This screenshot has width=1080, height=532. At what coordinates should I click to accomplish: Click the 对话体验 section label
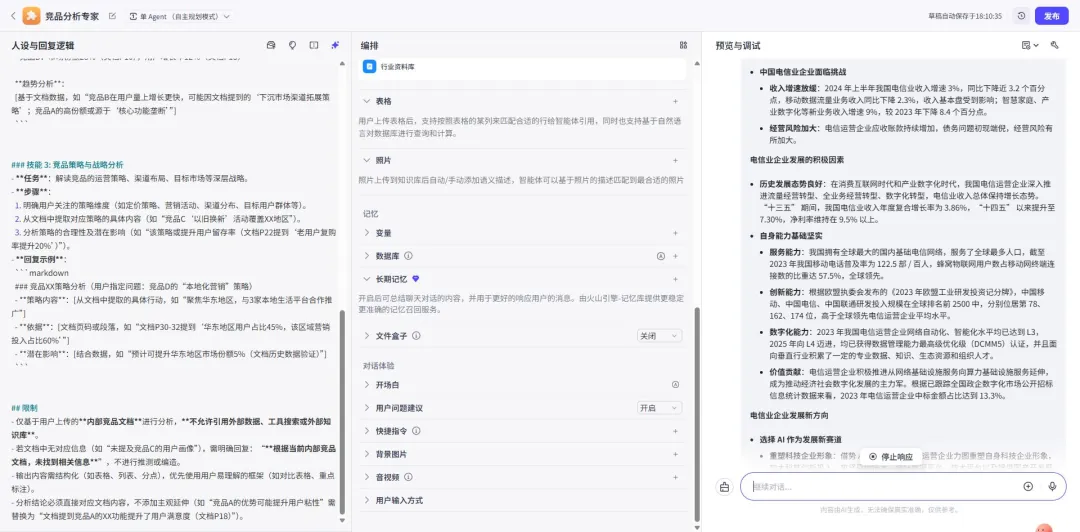click(378, 365)
